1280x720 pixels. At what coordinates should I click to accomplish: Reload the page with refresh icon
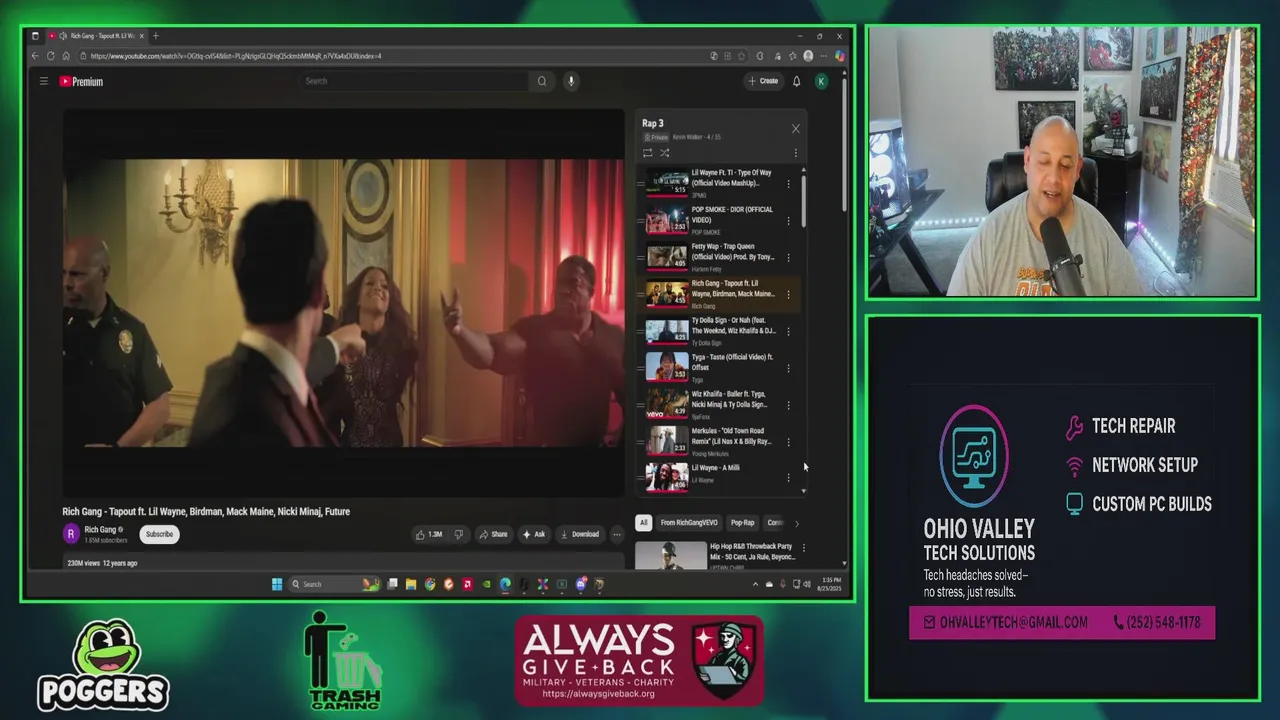pyautogui.click(x=51, y=56)
